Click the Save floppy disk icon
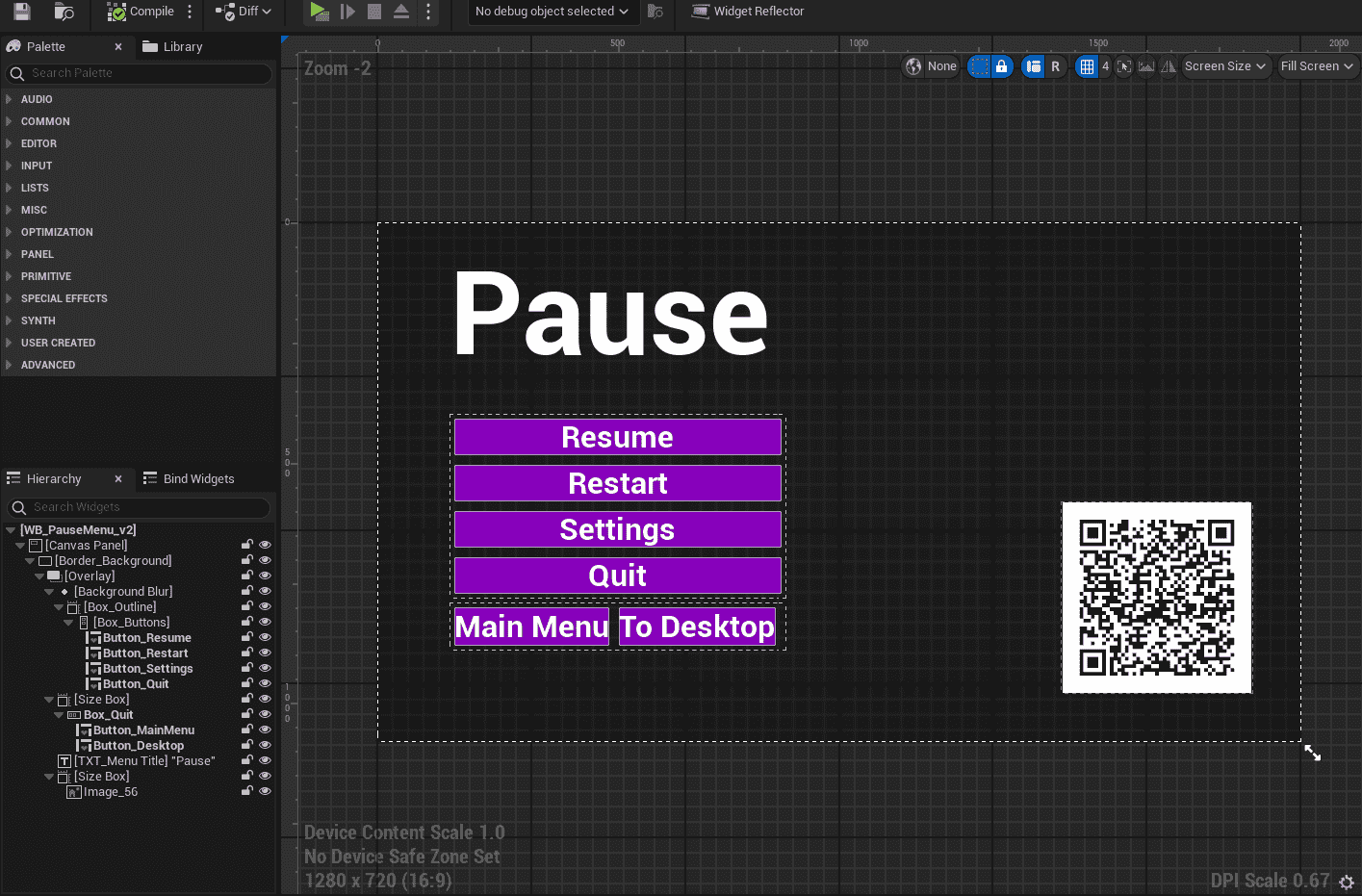This screenshot has height=896, width=1362. pos(21,12)
